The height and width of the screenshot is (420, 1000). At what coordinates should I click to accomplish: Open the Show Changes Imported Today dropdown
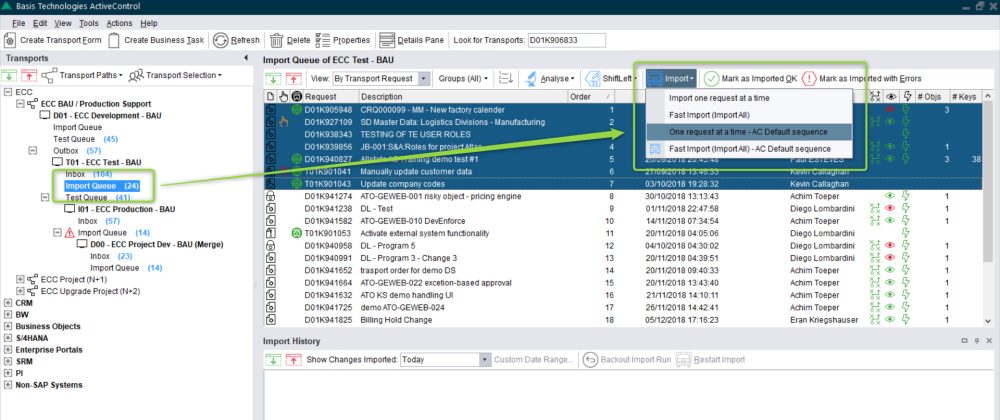pos(483,359)
